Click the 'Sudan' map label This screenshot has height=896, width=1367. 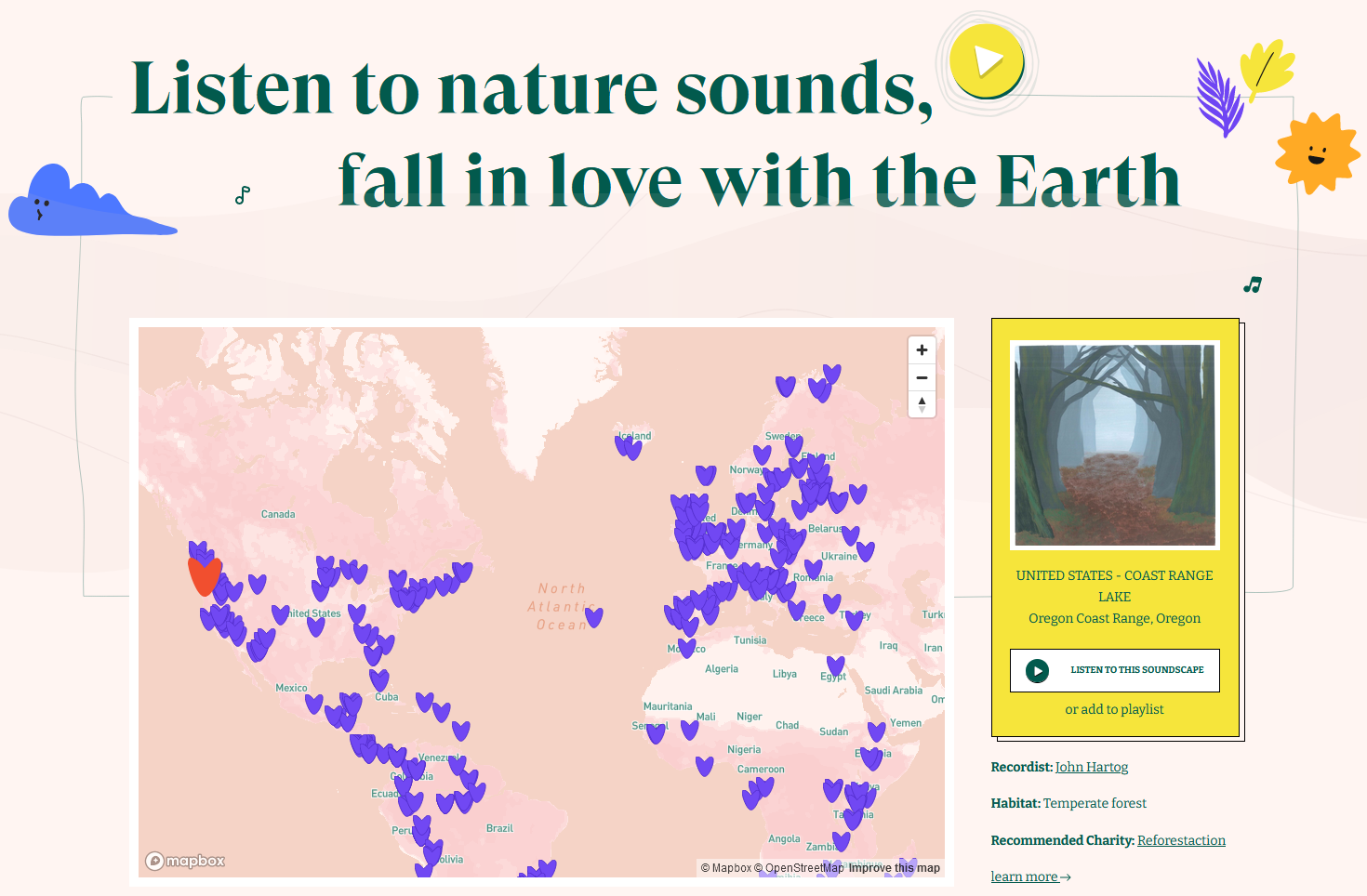coord(834,731)
